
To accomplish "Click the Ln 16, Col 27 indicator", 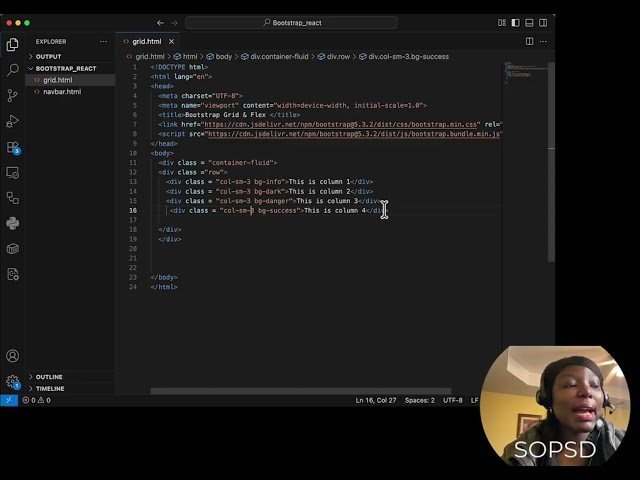I will click(376, 400).
